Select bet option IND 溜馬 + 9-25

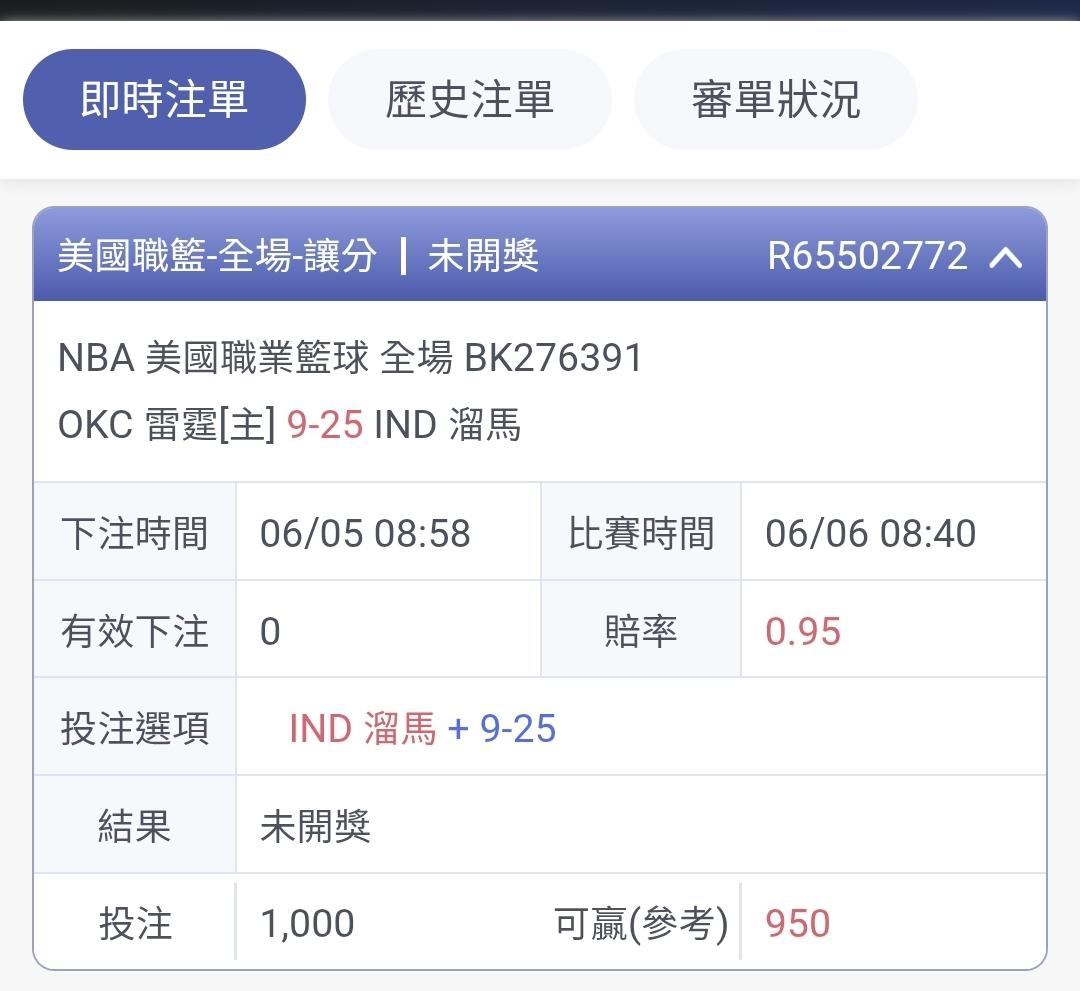tap(422, 729)
